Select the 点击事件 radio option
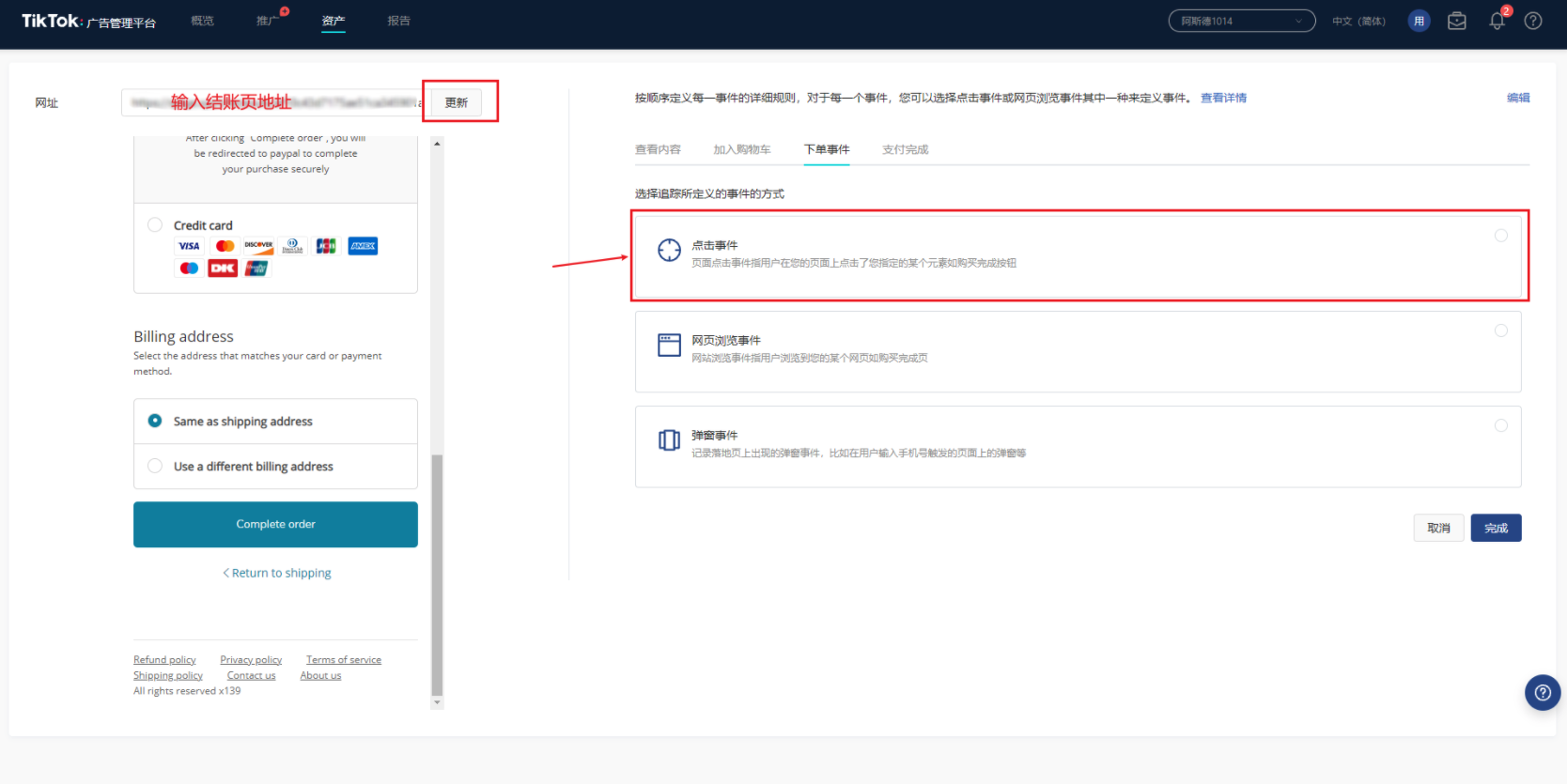This screenshot has height=784, width=1567. tap(1500, 236)
